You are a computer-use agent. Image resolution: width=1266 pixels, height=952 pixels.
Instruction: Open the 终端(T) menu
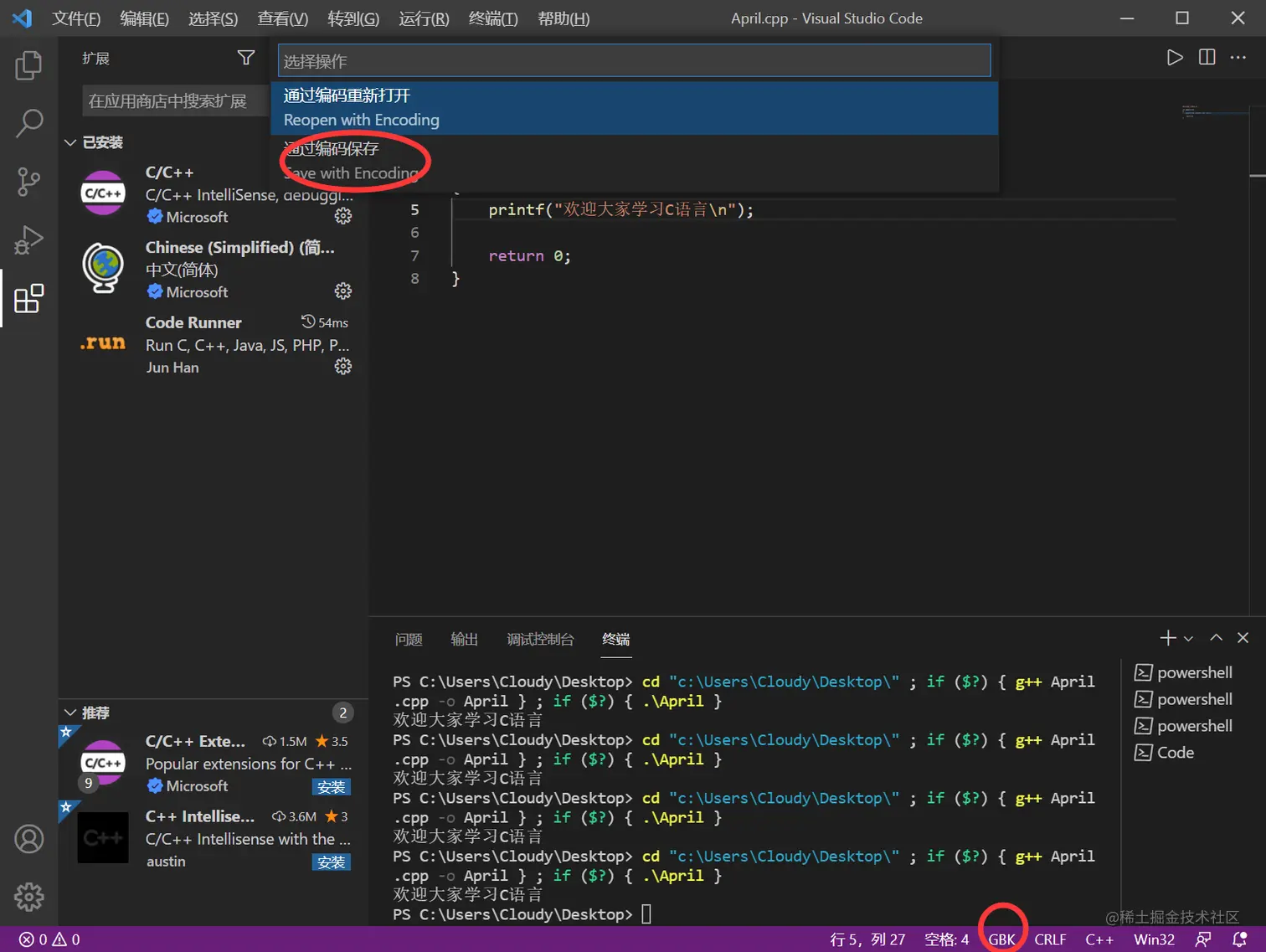coord(493,18)
